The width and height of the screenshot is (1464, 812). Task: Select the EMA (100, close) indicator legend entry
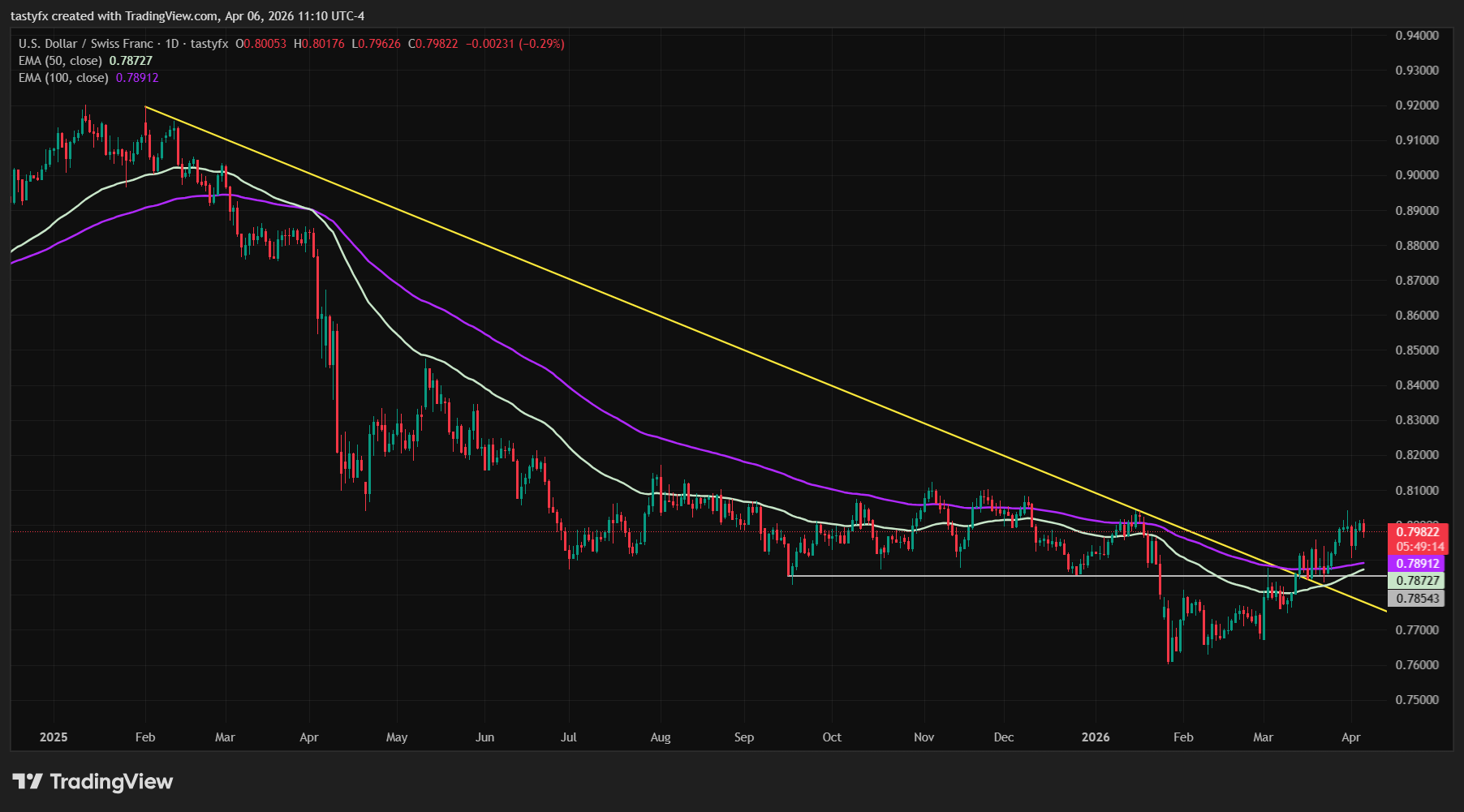61,78
